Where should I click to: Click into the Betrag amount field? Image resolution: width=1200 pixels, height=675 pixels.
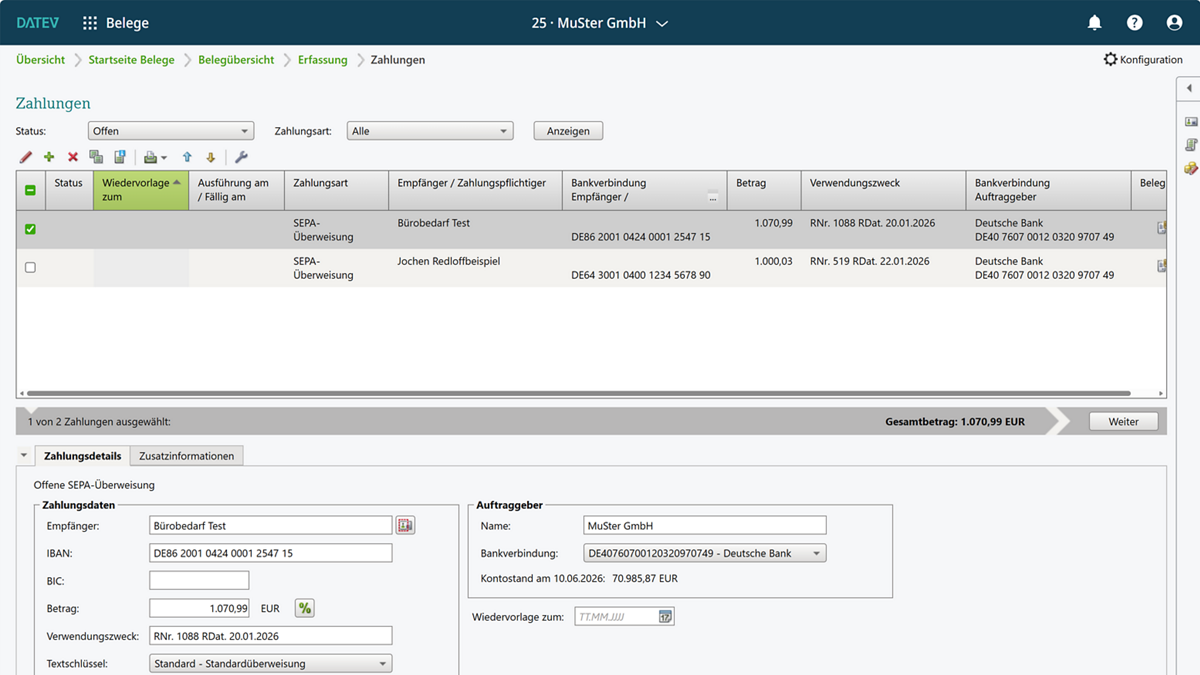tap(199, 608)
